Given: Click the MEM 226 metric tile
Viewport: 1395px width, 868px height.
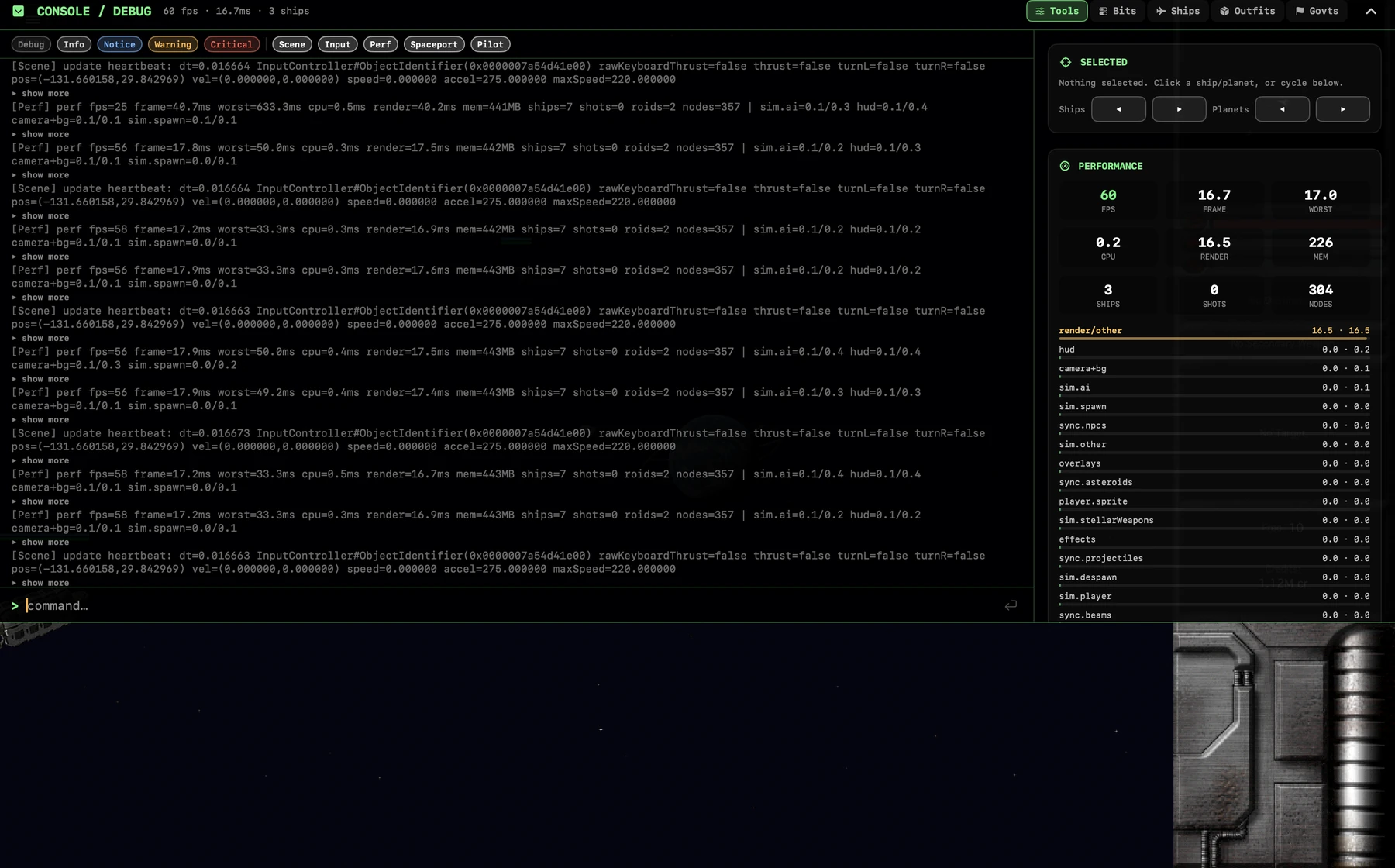Looking at the screenshot, I should pos(1321,248).
